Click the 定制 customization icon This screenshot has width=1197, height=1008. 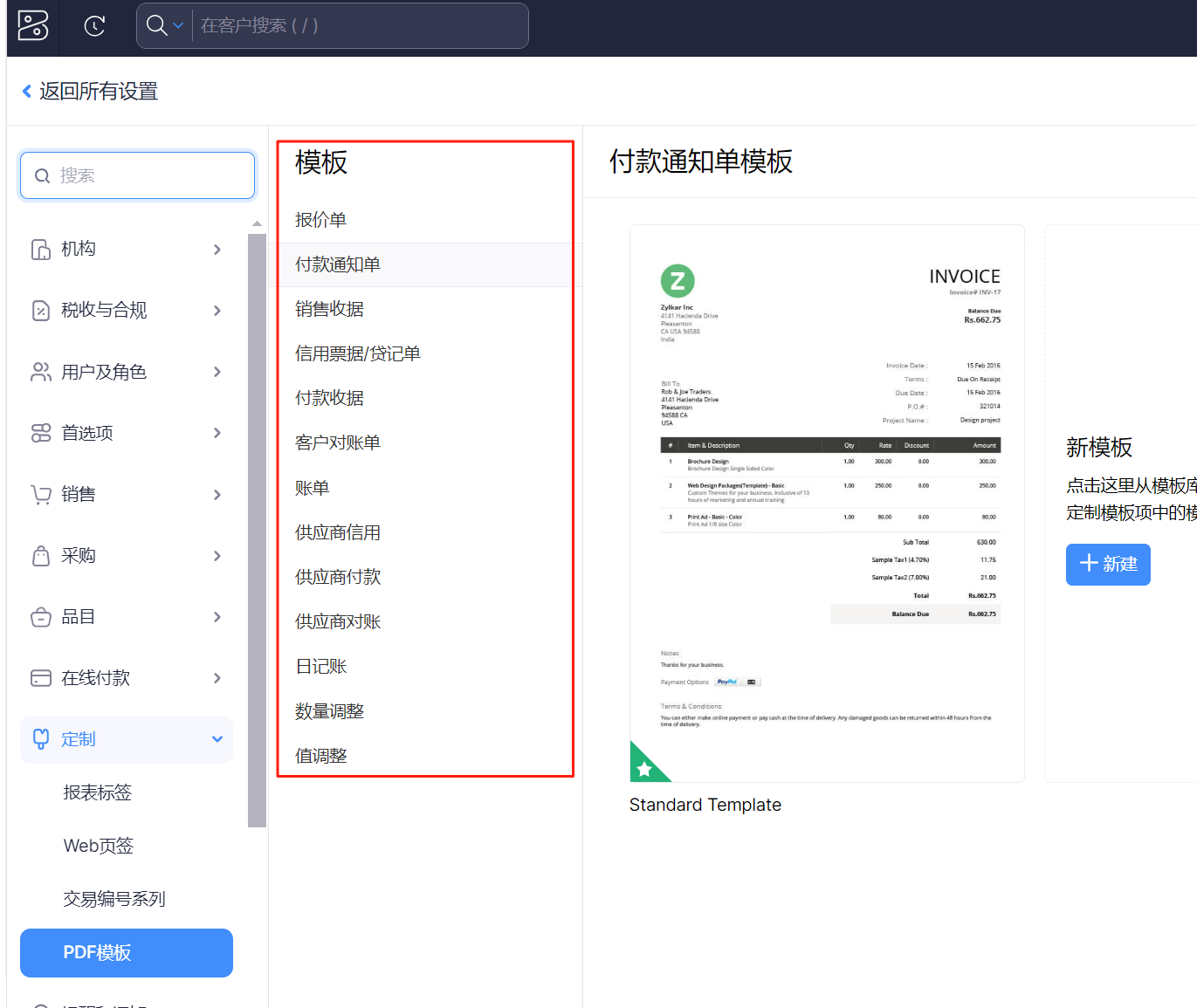click(x=41, y=738)
